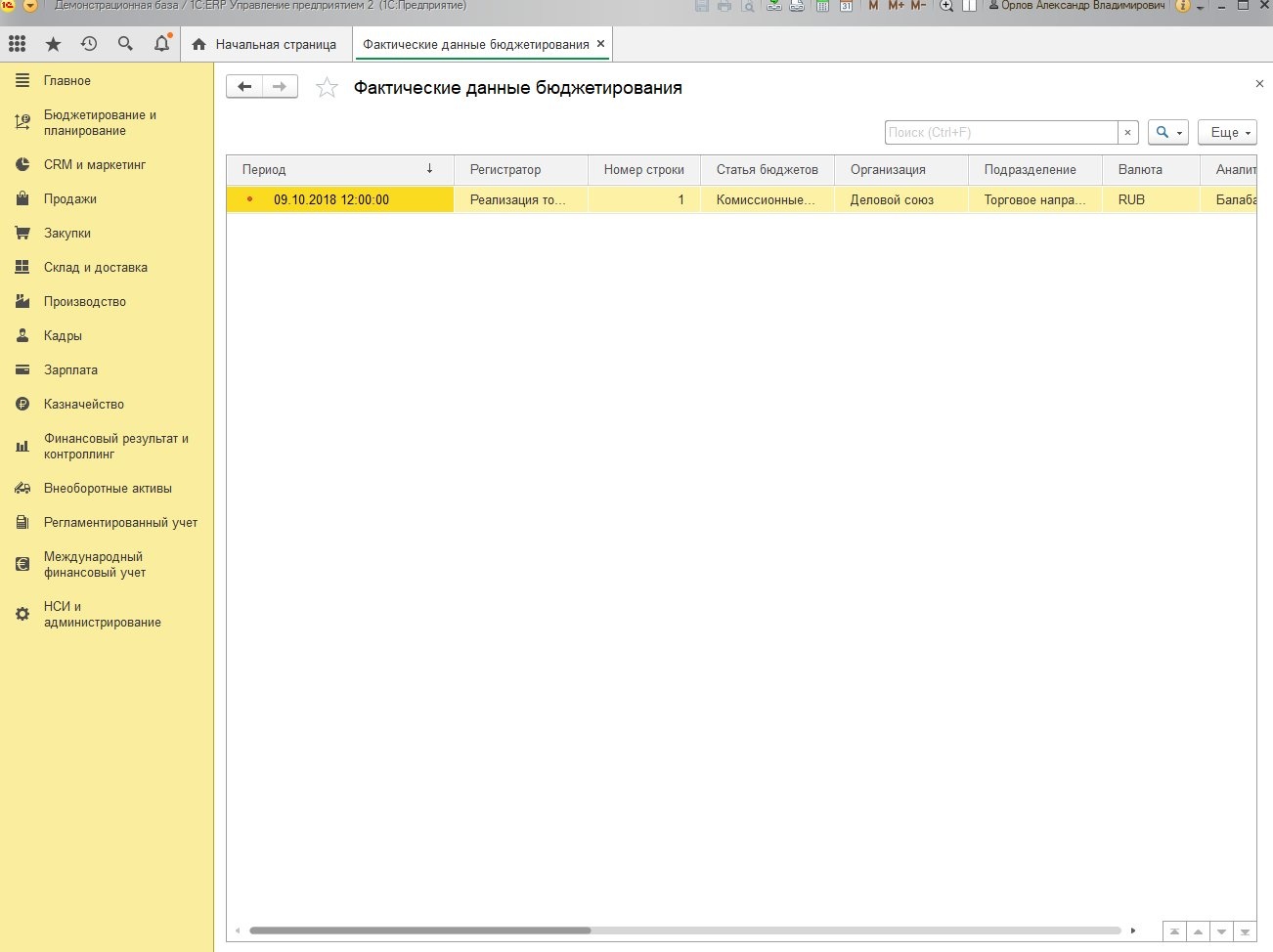Click НСИ и администрирование gear icon
The image size is (1273, 952).
coord(22,615)
